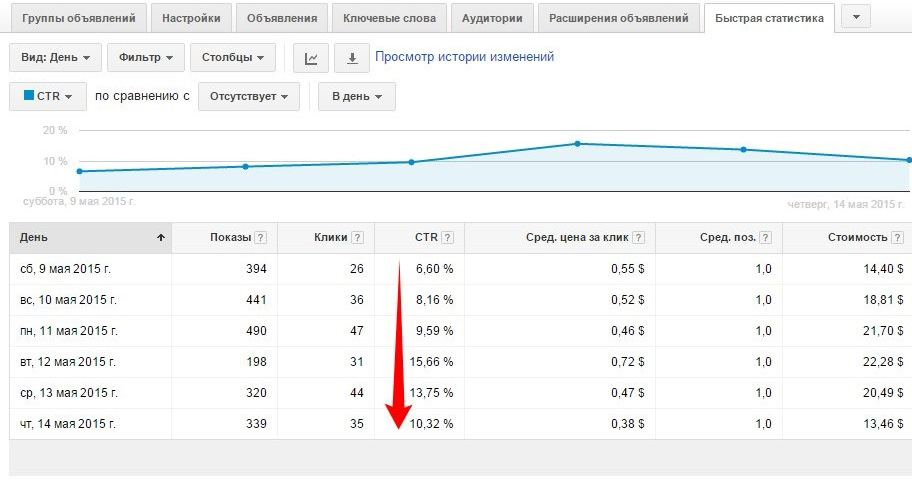912x484 pixels.
Task: Click the 22,28 $ cost cell
Action: (883, 362)
